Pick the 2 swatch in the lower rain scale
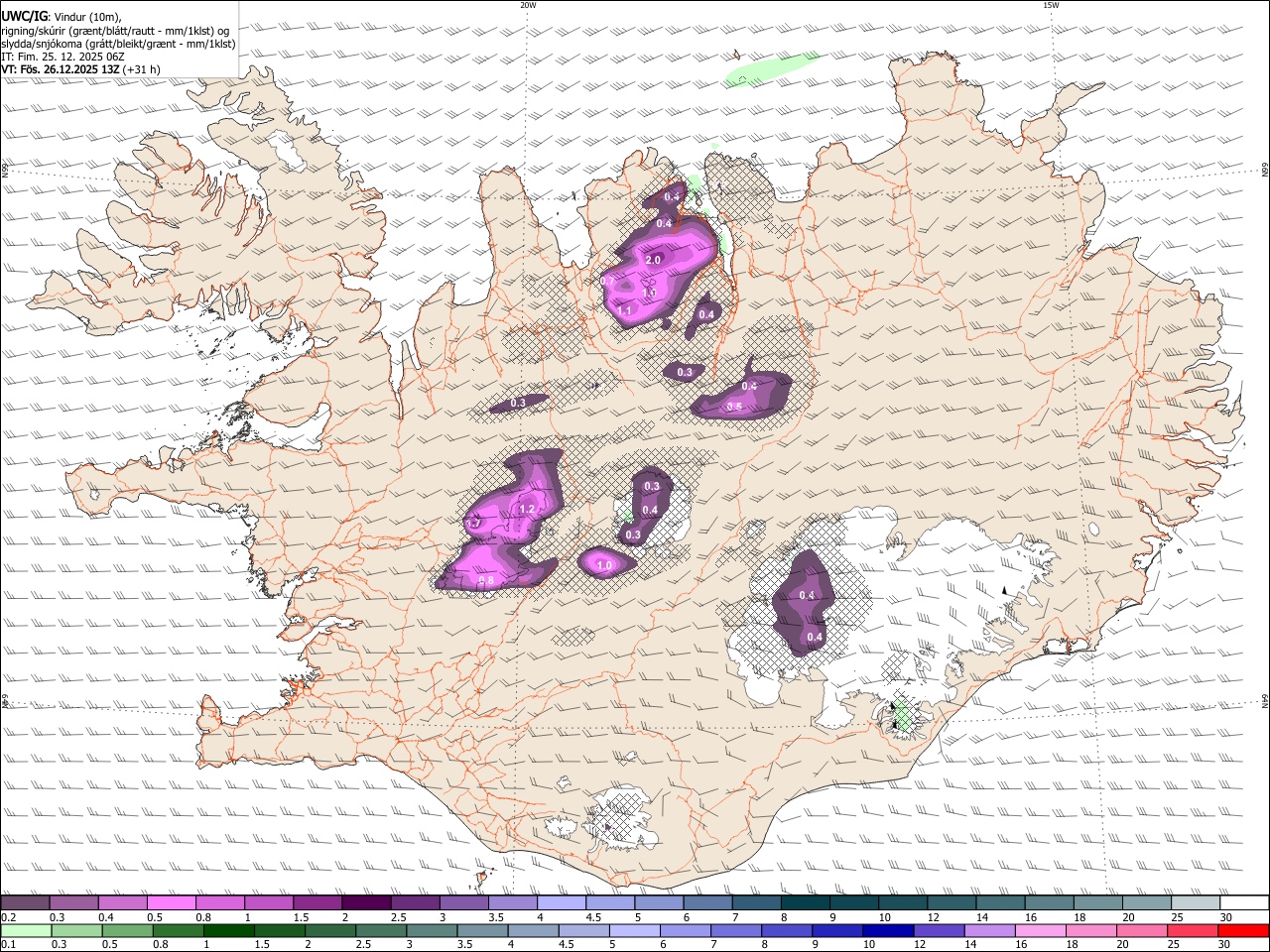 pyautogui.click(x=330, y=930)
